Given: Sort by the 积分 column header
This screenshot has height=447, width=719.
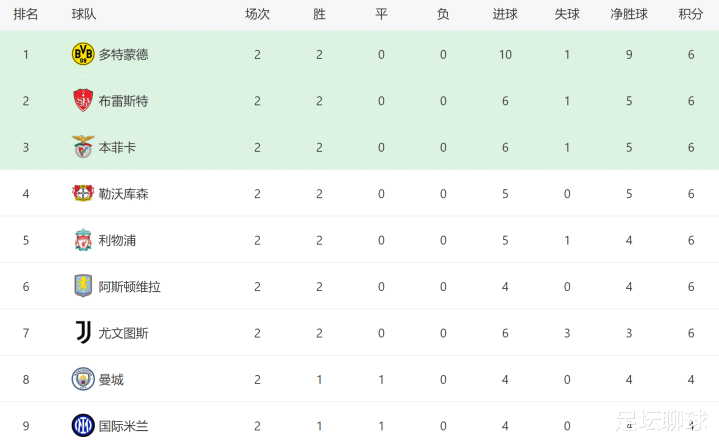Looking at the screenshot, I should (x=690, y=15).
